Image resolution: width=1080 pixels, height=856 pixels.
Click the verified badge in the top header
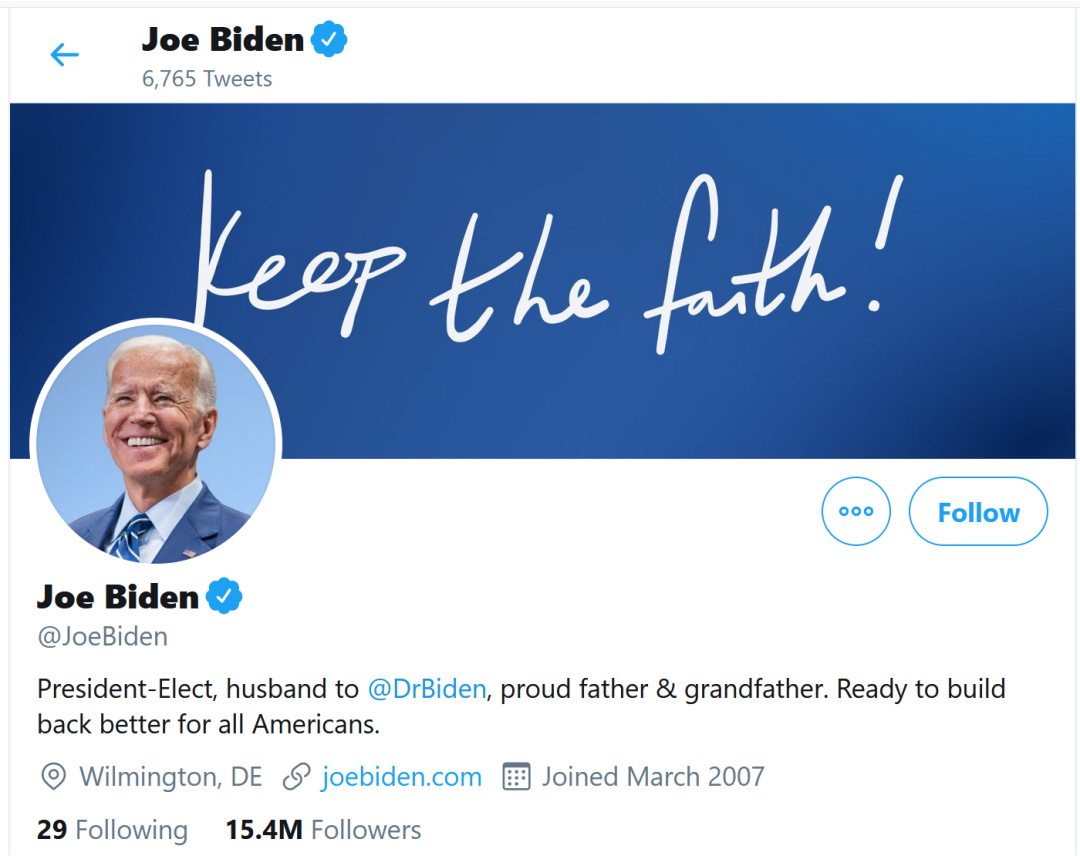(x=329, y=40)
